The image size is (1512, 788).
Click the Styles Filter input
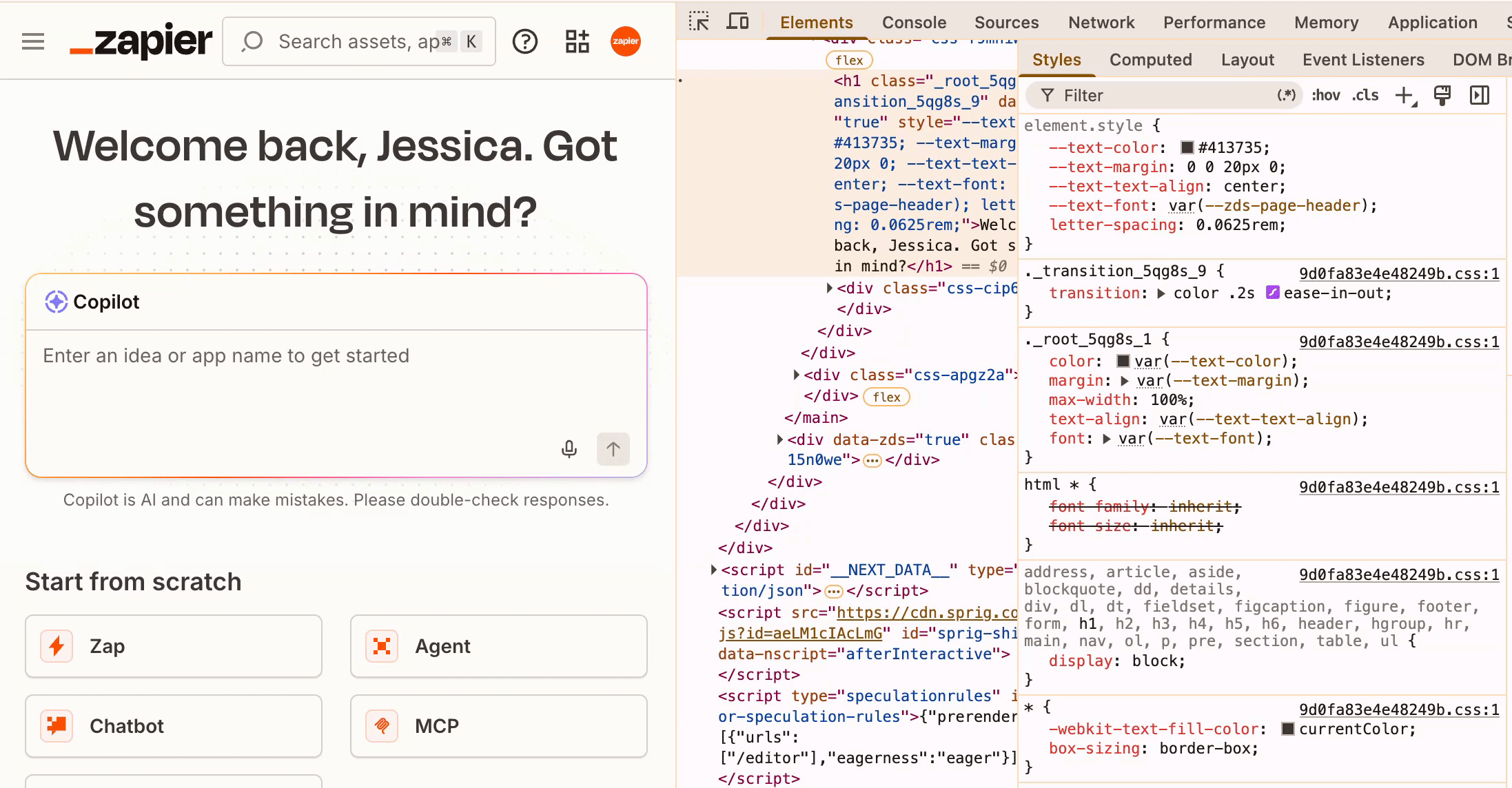1165,96
